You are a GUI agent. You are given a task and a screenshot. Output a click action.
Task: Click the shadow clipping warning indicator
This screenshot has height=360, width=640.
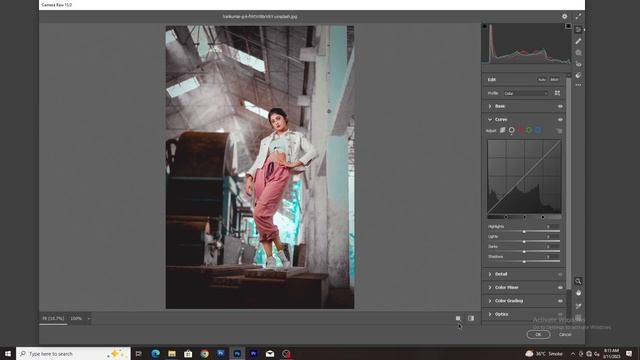click(485, 26)
